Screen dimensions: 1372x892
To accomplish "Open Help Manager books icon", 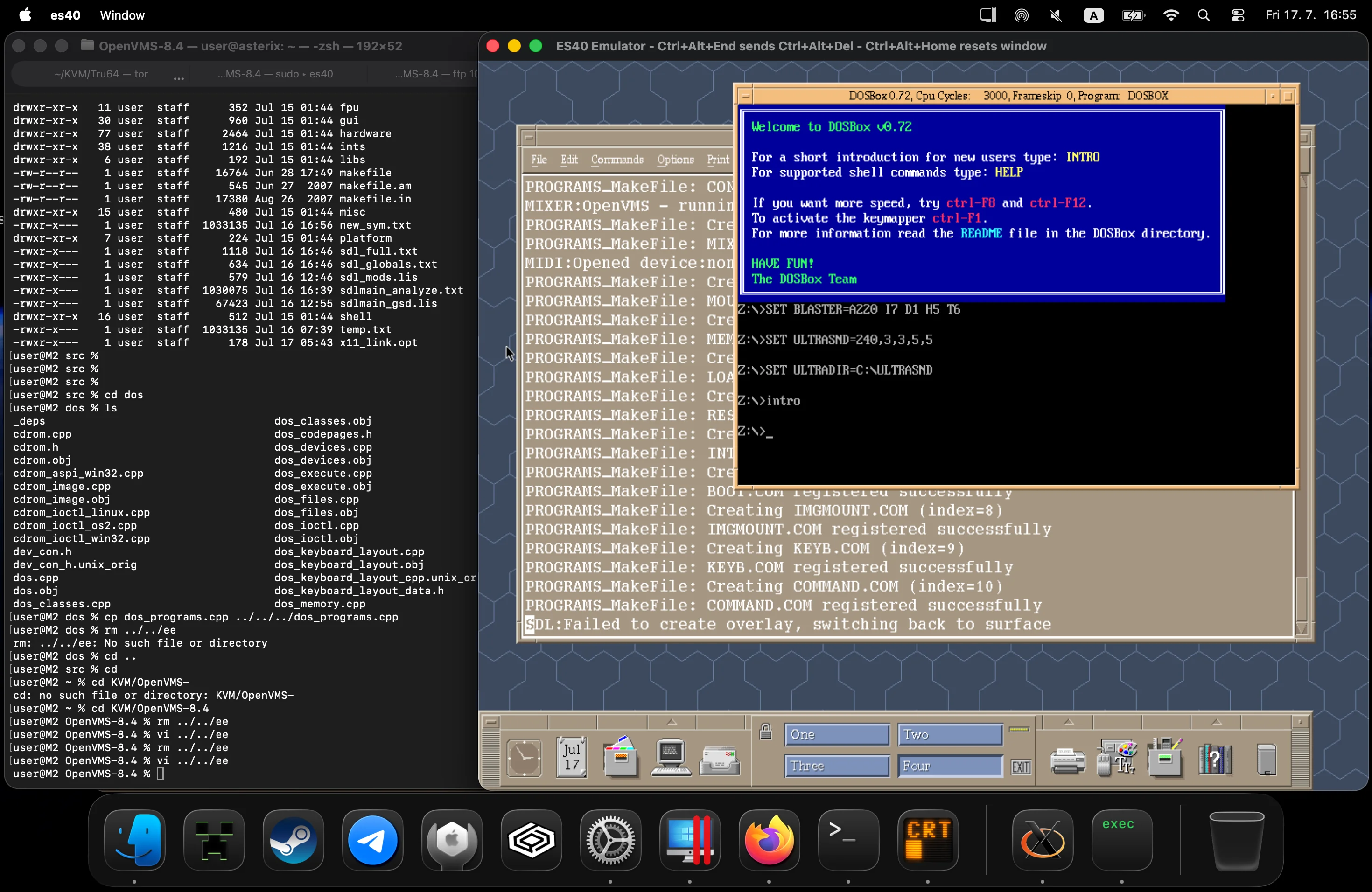I will [1215, 759].
